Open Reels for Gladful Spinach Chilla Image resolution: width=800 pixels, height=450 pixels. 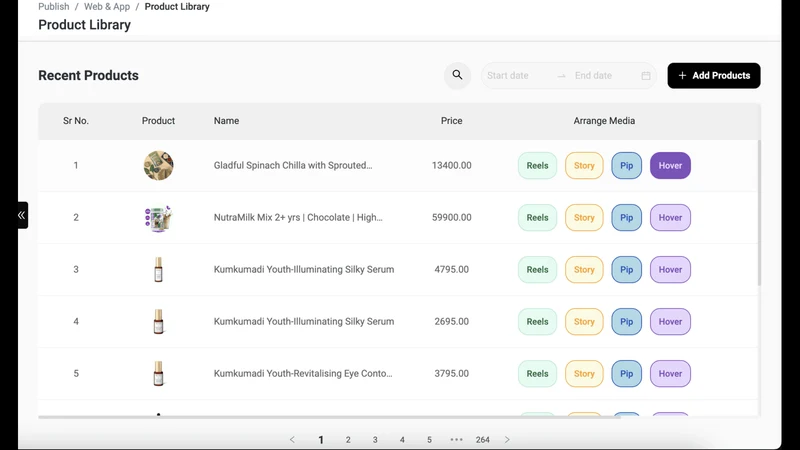click(x=537, y=165)
